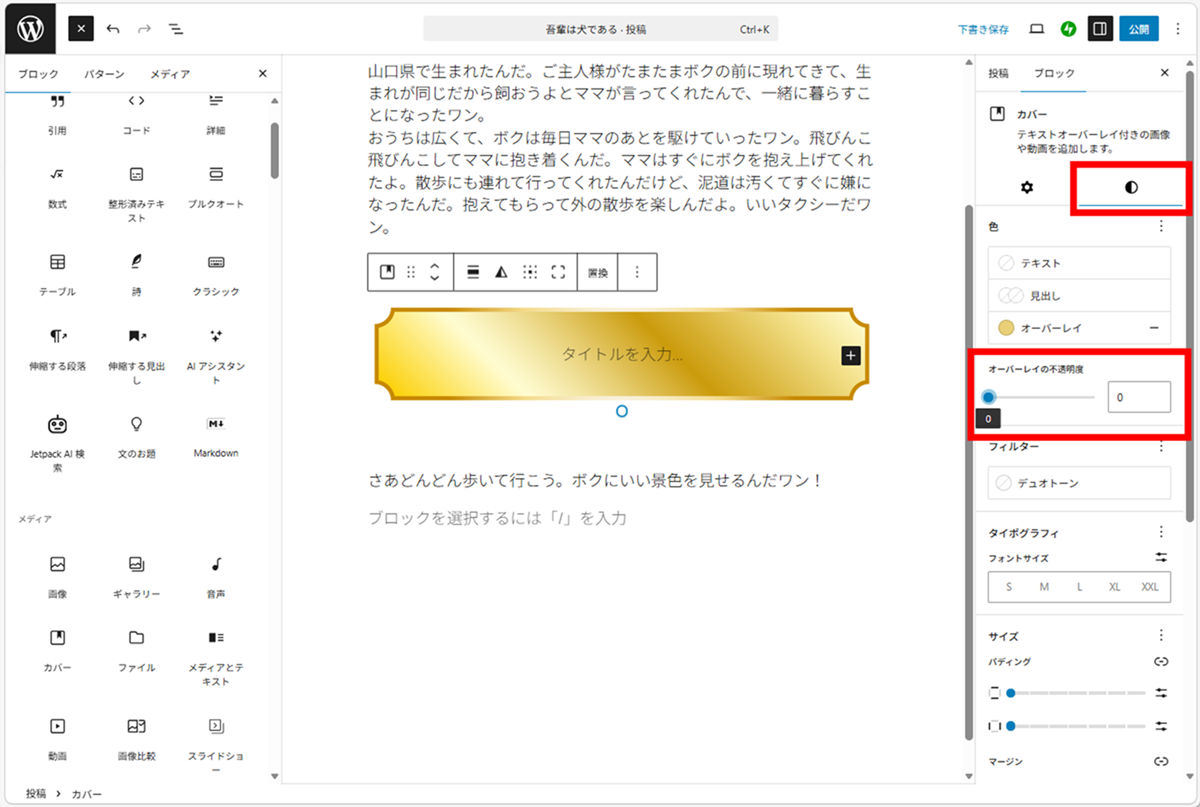Switch to the パターン tab

coord(104,74)
